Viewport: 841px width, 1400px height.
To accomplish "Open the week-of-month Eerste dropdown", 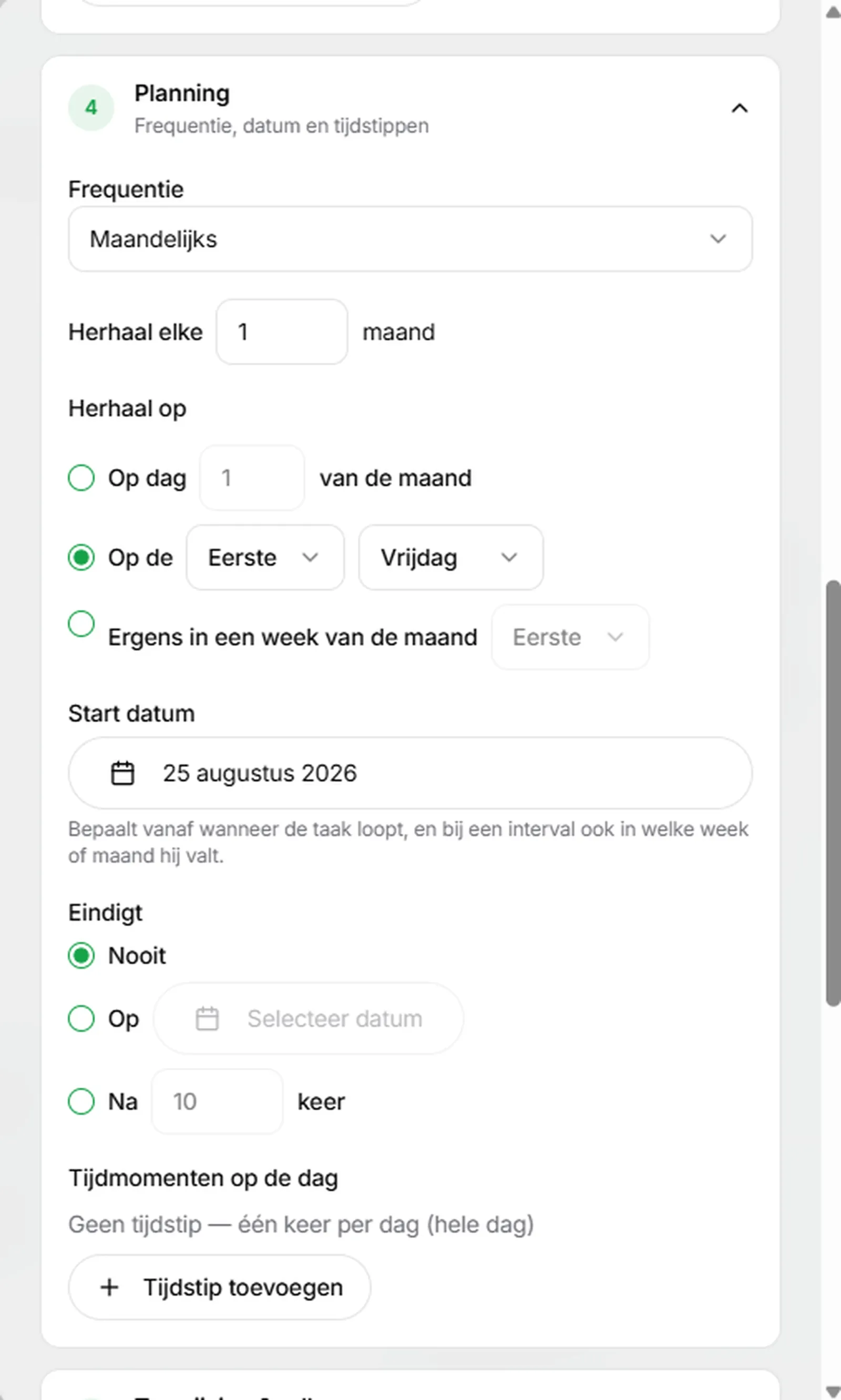I will (570, 637).
